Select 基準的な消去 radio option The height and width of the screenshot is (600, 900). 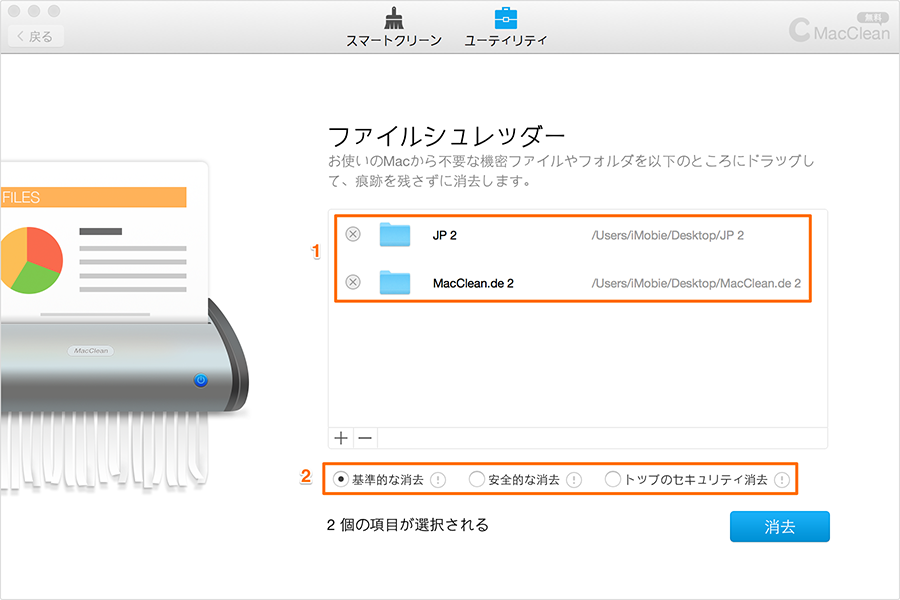340,479
